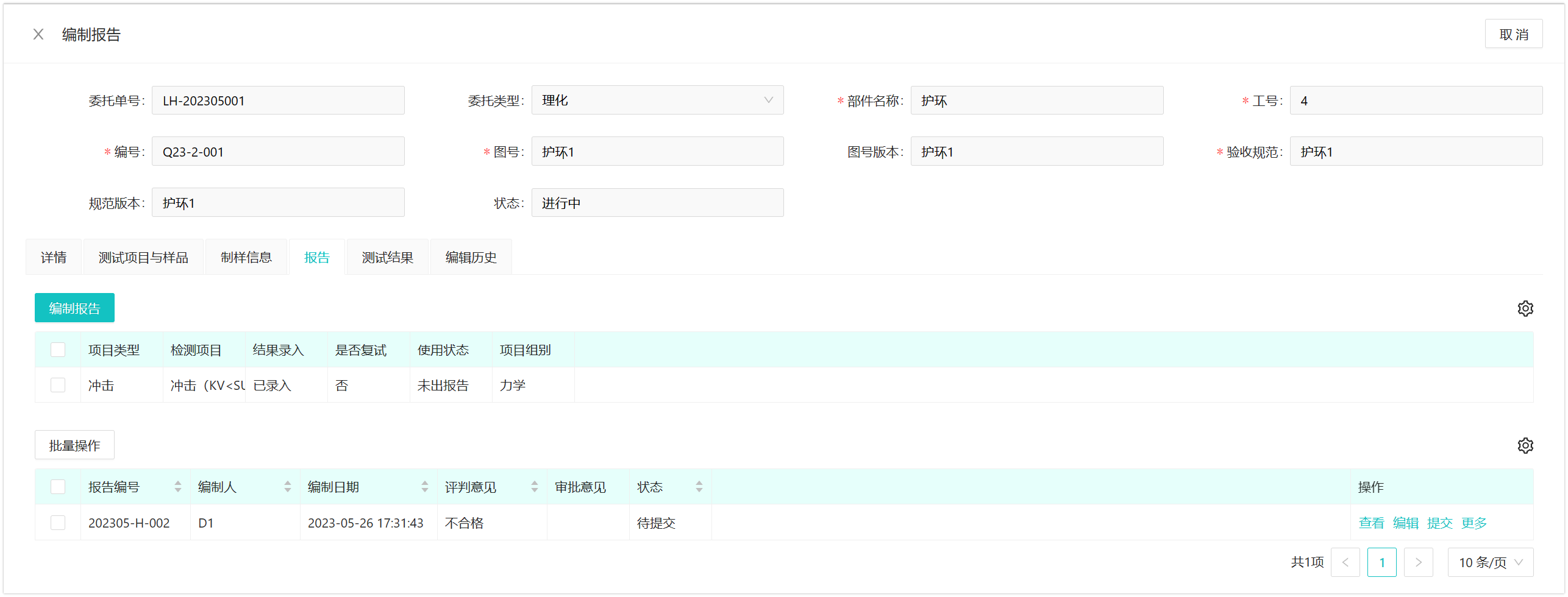
Task: Switch to the 测试结果 tab
Action: pyautogui.click(x=387, y=258)
